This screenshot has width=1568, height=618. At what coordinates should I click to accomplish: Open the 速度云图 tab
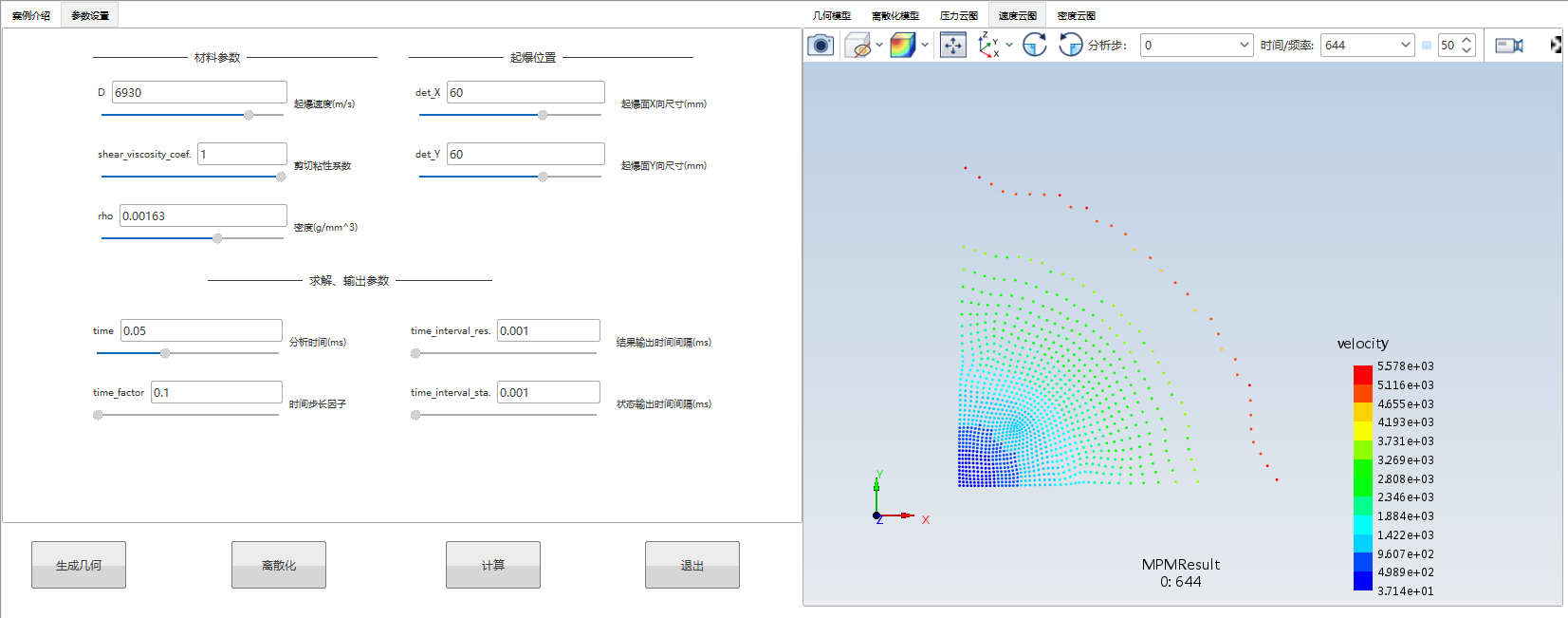click(x=1018, y=15)
